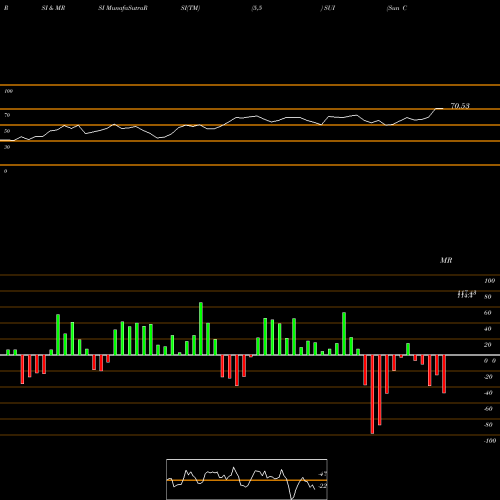Click the MR panel title label
The width and height of the screenshot is (500, 500).
click(x=446, y=260)
